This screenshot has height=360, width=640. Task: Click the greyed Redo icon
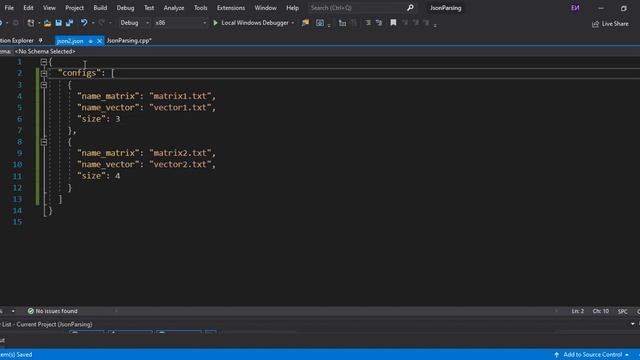tap(101, 23)
